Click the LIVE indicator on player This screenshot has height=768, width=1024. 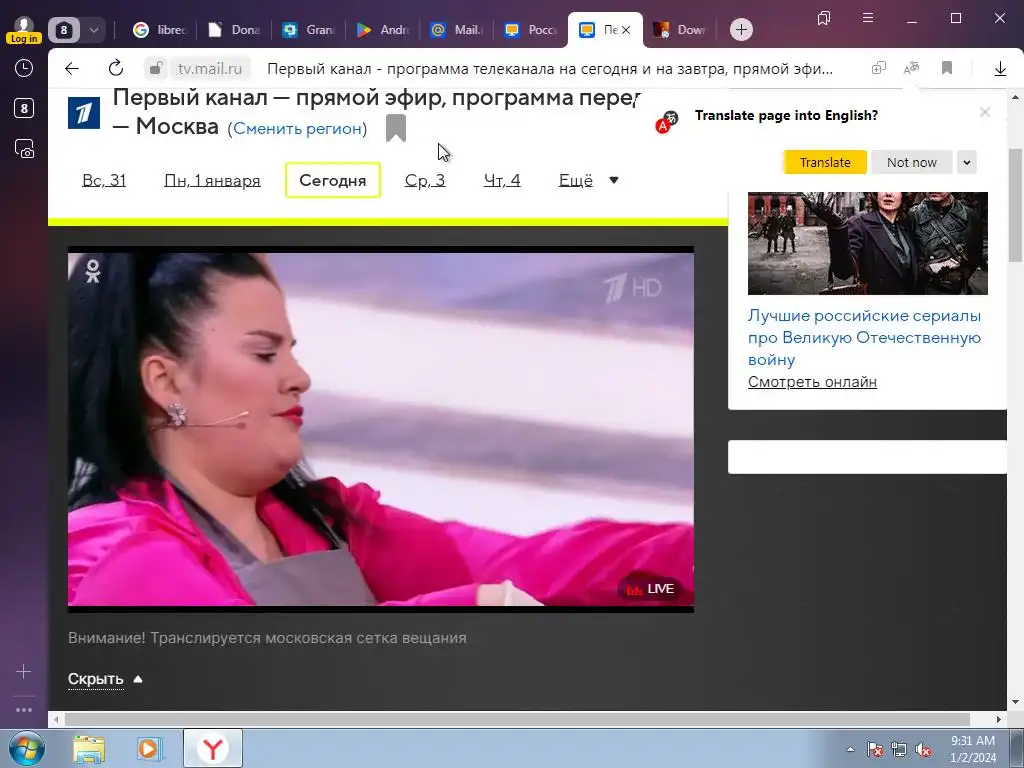[650, 589]
